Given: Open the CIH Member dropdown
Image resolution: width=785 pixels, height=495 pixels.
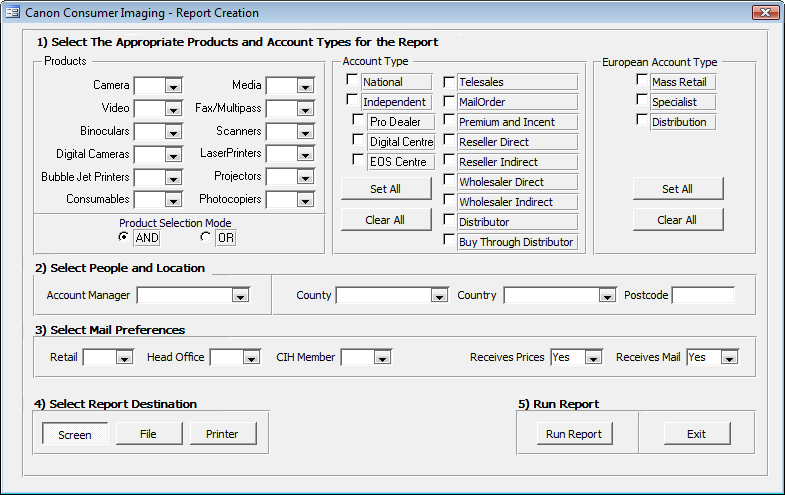Looking at the screenshot, I should (x=382, y=358).
